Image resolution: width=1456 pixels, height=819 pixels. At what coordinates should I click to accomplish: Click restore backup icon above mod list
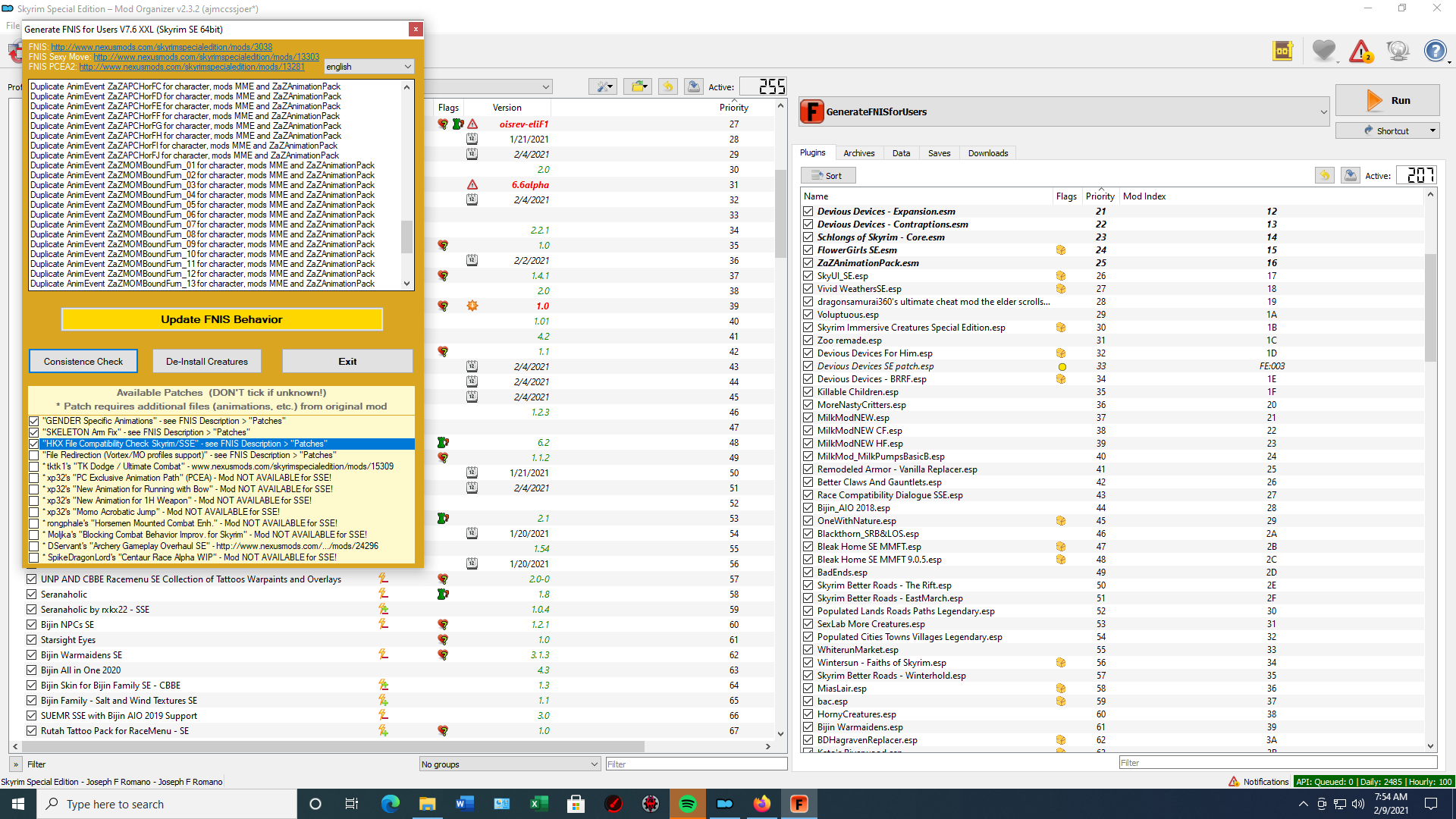668,87
